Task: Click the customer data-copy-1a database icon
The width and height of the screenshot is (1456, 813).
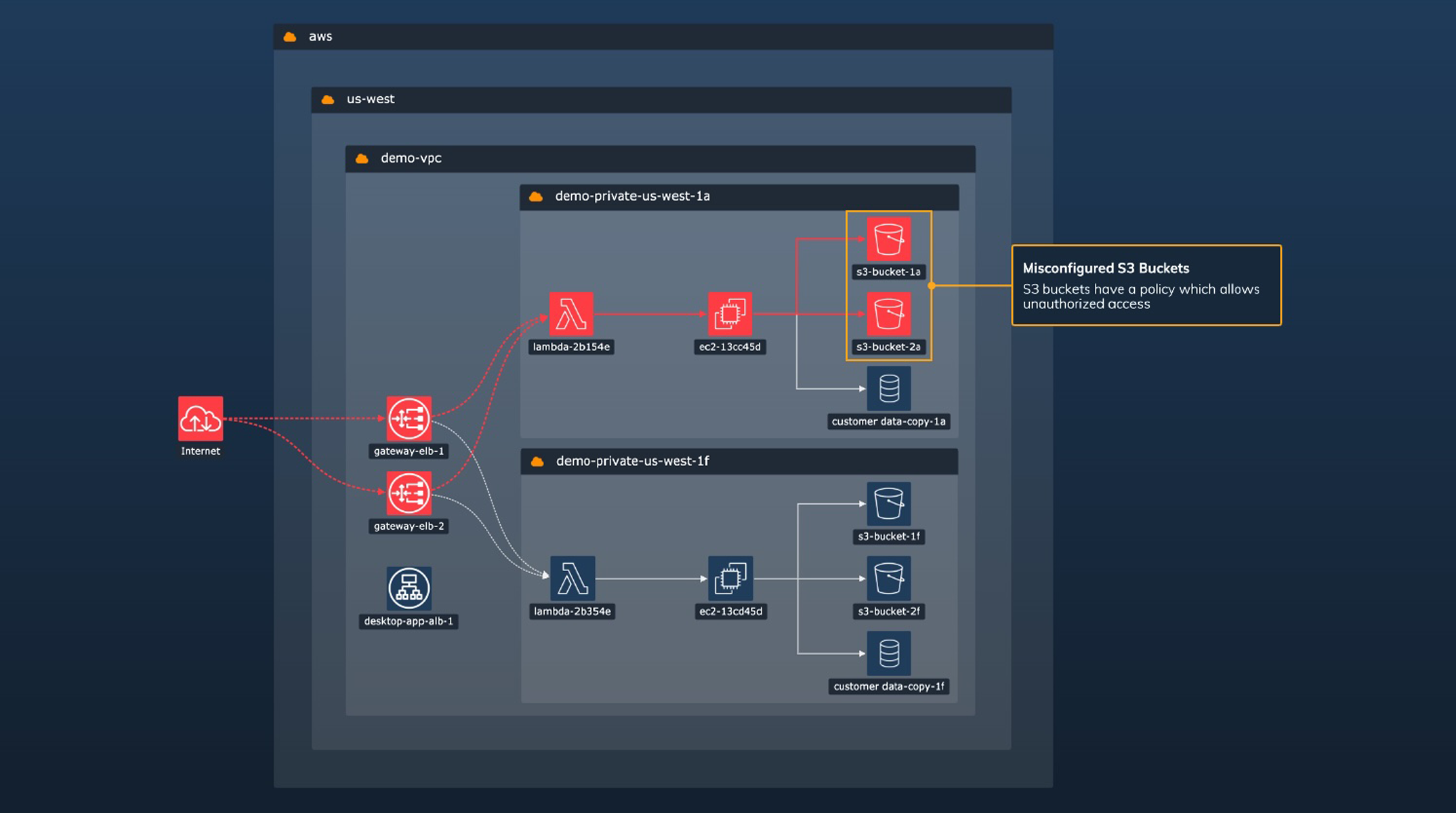Action: [x=888, y=388]
